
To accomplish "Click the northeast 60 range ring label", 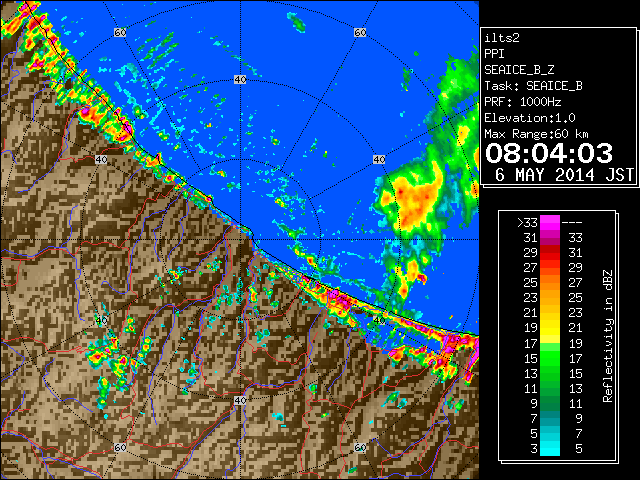I will [360, 32].
